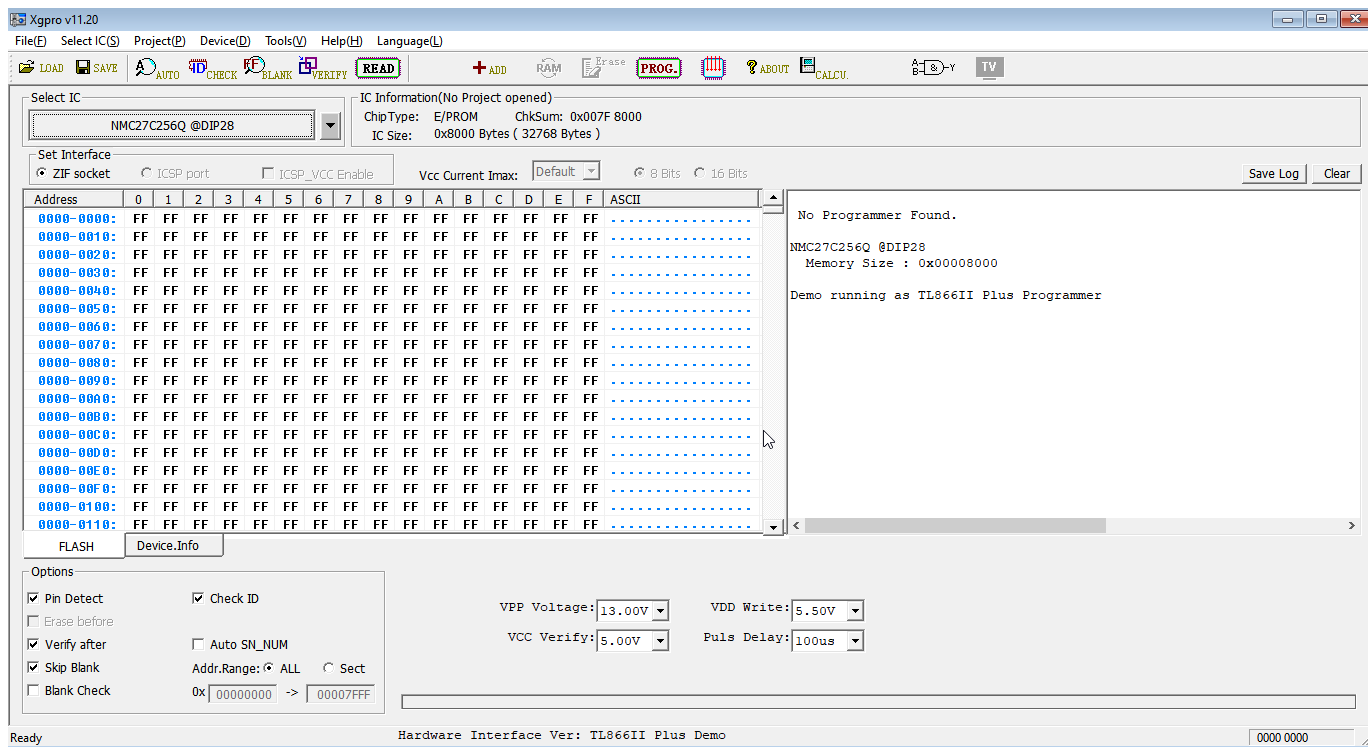The width and height of the screenshot is (1368, 747).
Task: Open the ABOUT question mark icon
Action: click(767, 68)
